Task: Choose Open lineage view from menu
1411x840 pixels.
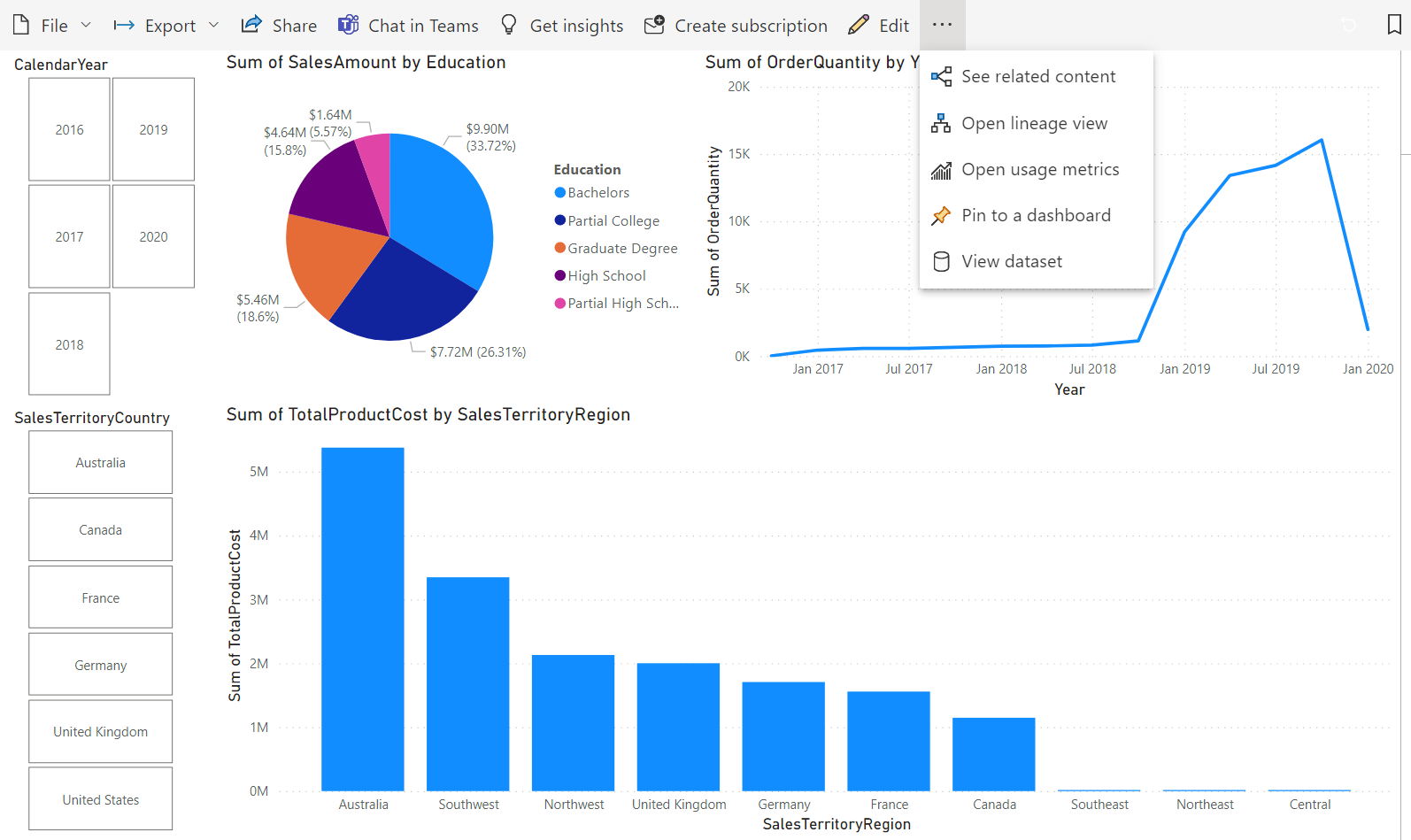Action: [x=1034, y=123]
